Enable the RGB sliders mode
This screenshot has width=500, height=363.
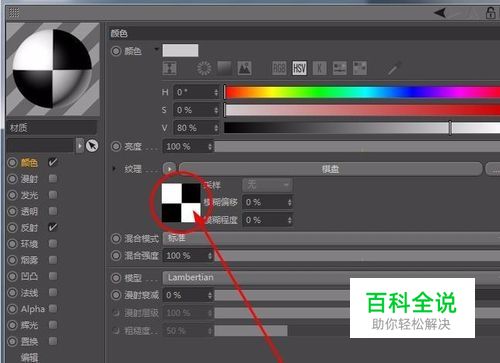tap(279, 68)
